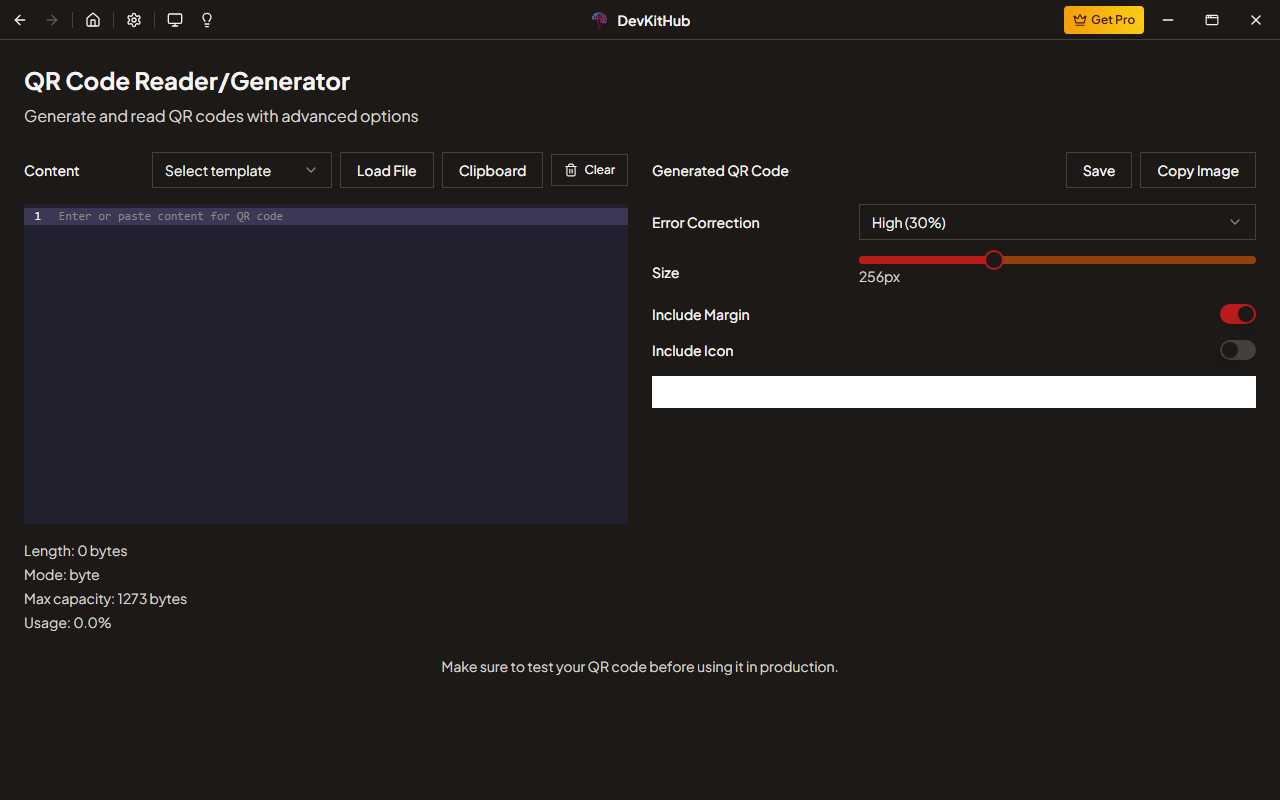Open the home page icon
The width and height of the screenshot is (1280, 800).
coord(93,20)
